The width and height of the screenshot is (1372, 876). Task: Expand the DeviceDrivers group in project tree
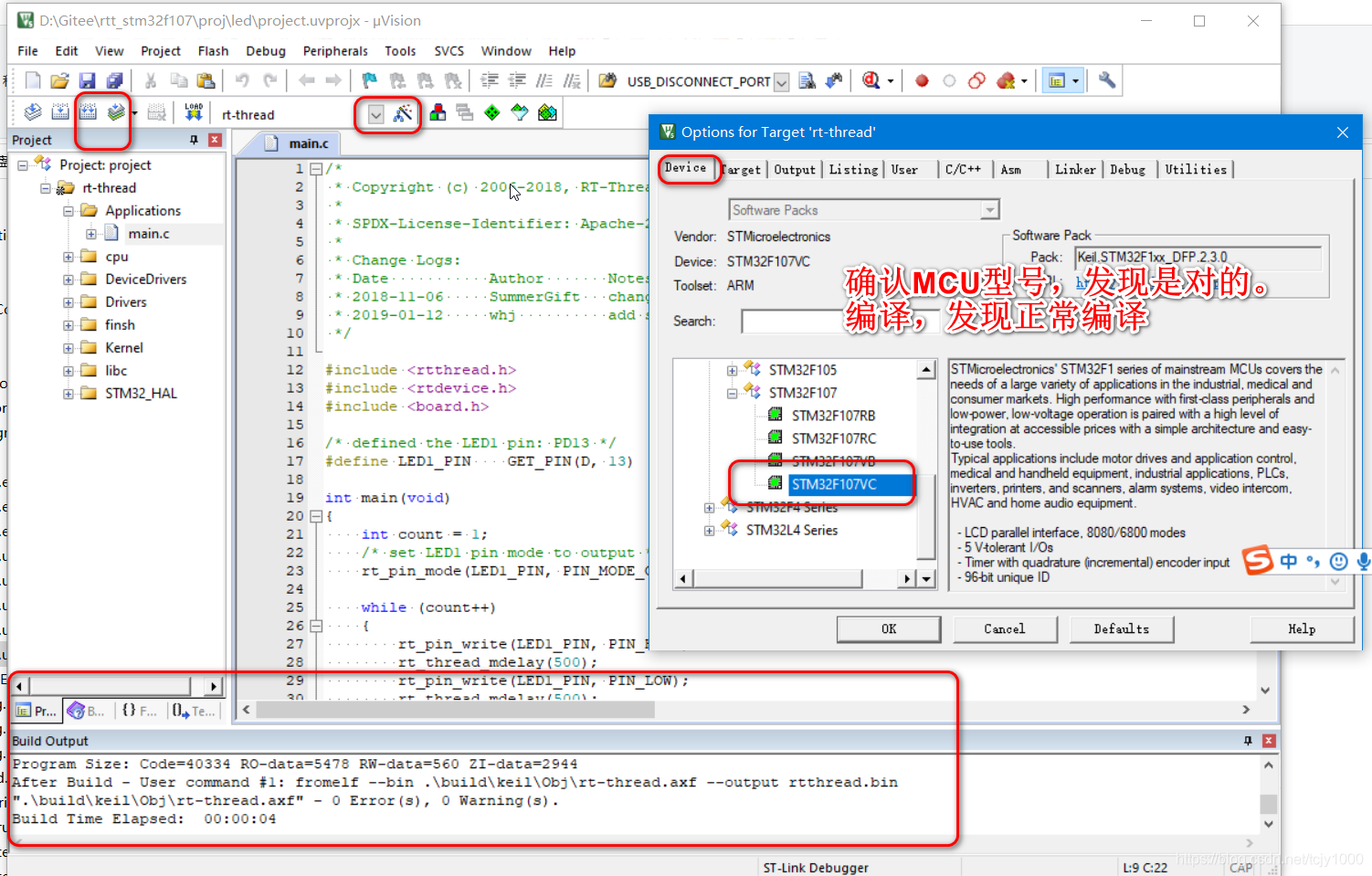[x=69, y=280]
